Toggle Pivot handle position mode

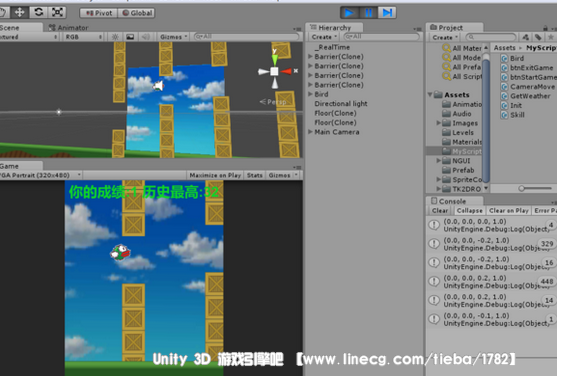click(x=98, y=13)
